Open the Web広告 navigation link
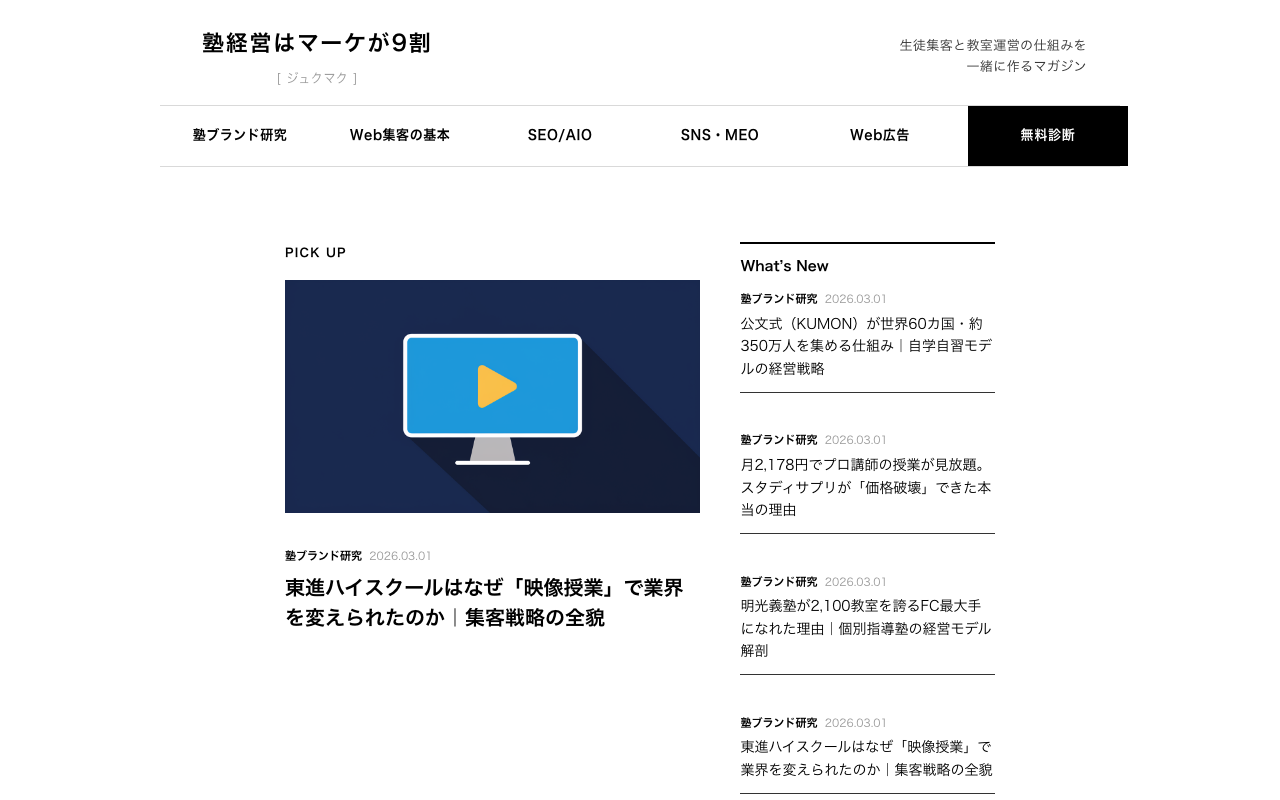 880,135
